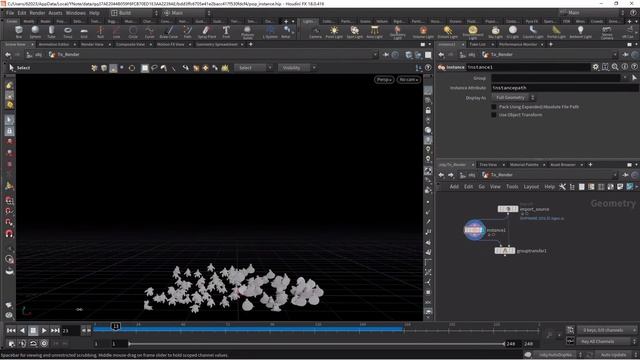
Task: Select the Draw Curve shelf tool
Action: (x=169, y=31)
